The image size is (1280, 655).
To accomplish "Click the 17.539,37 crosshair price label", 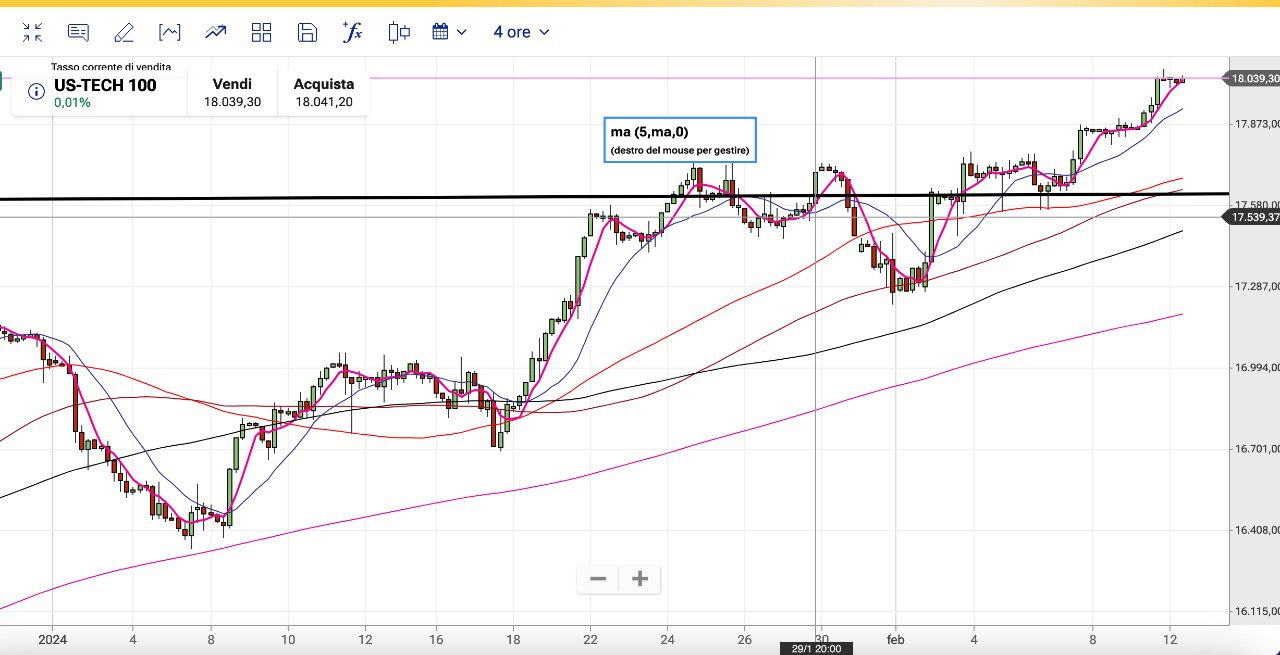I will point(1256,217).
